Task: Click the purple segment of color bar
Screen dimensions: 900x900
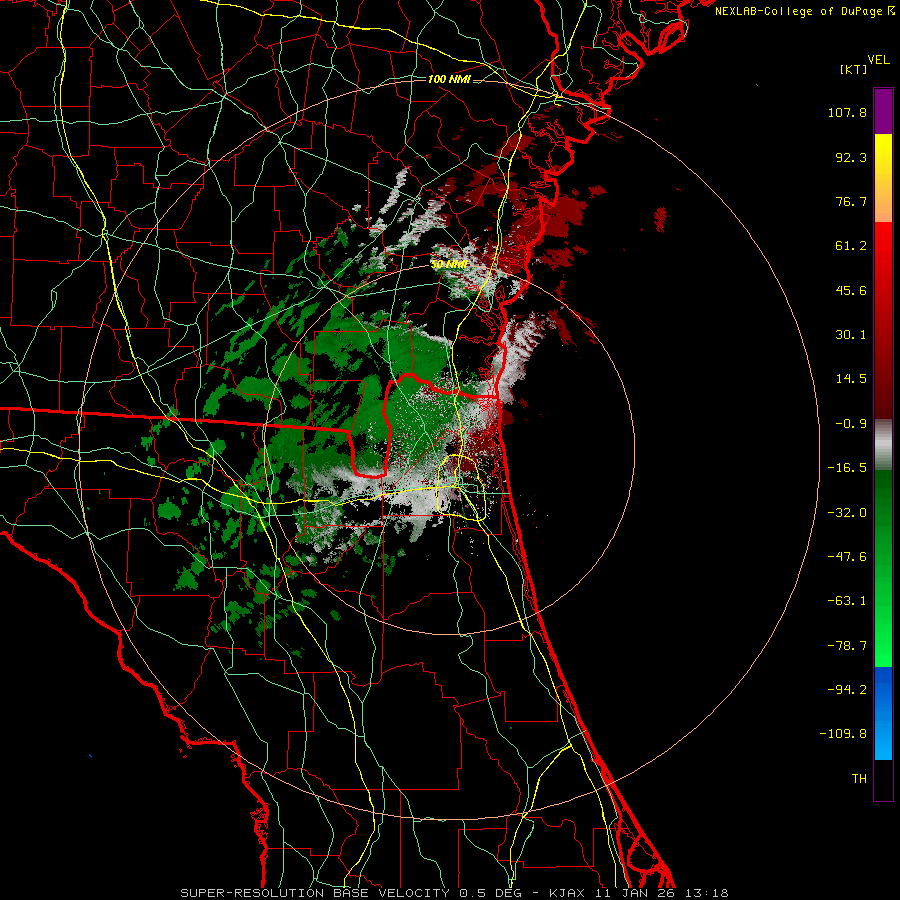Action: (883, 111)
